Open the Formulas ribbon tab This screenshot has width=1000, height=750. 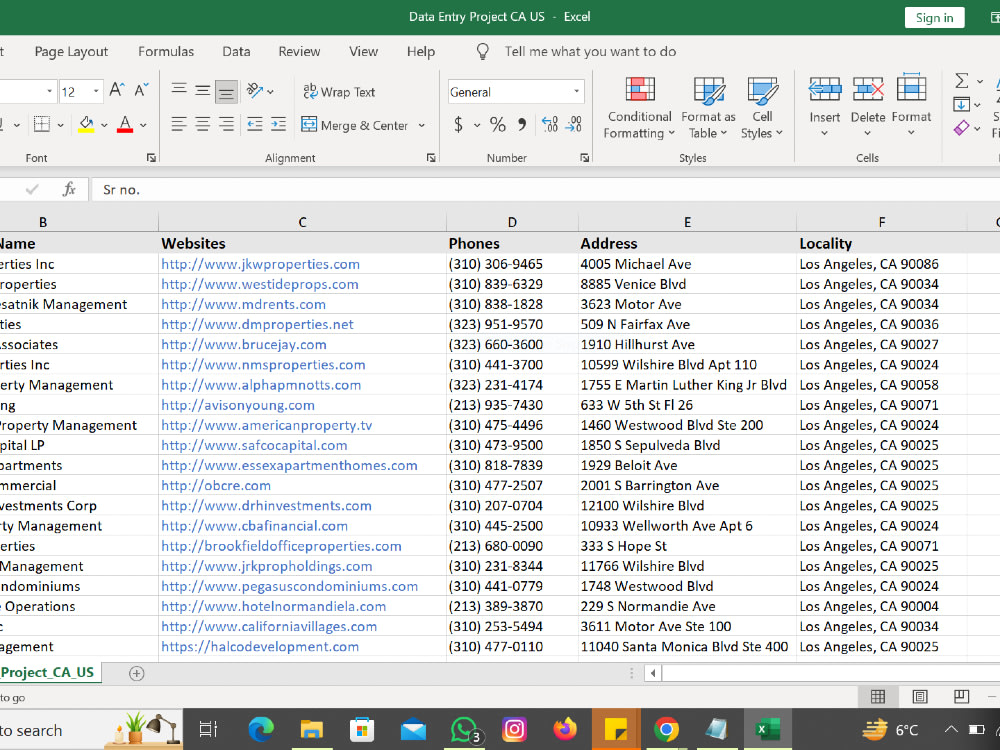[x=166, y=52]
